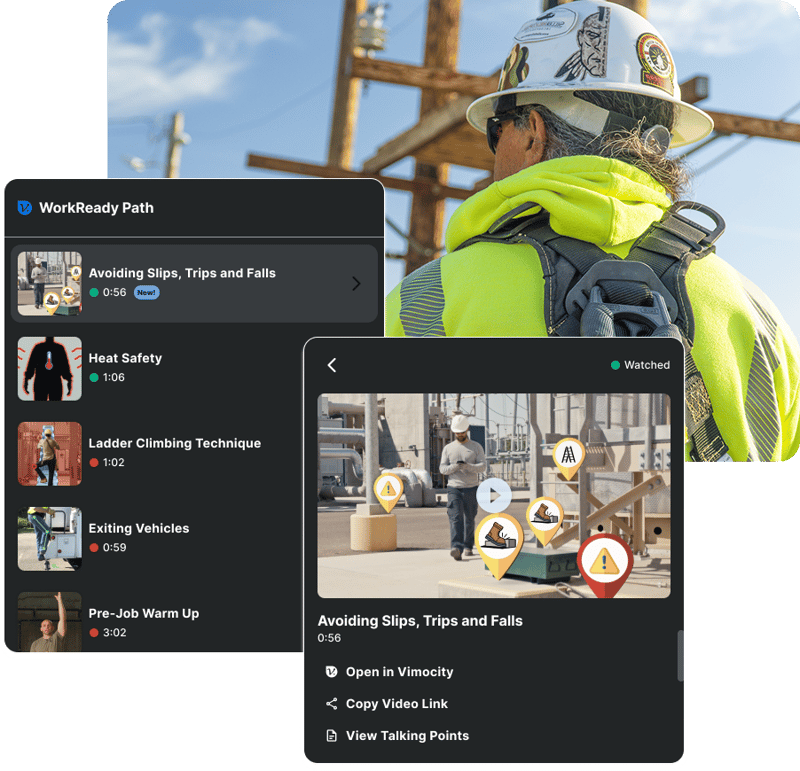Click the Vimocity icon next to Open in Vimocity
Viewport: 800px width, 771px height.
pyautogui.click(x=332, y=672)
